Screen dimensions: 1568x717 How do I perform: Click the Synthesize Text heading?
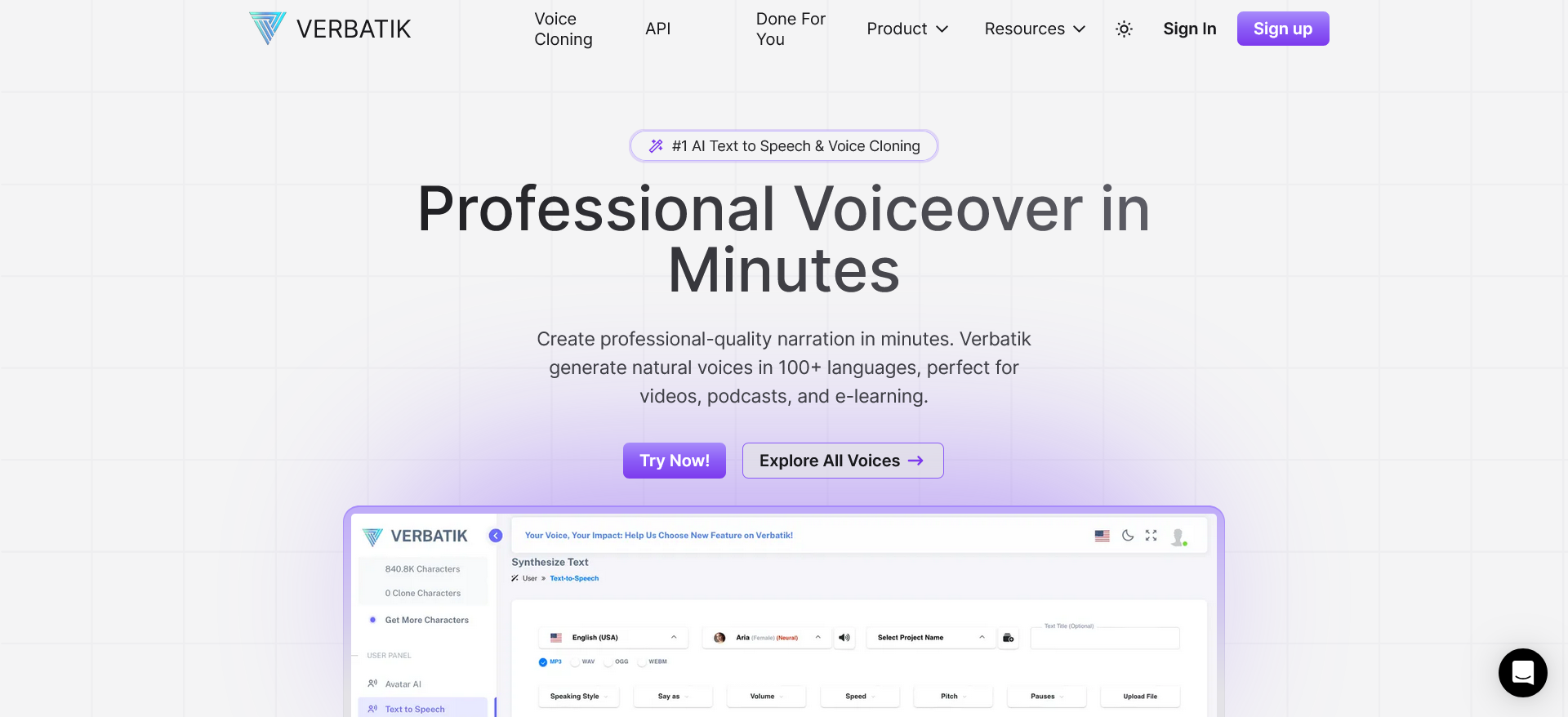click(550, 562)
